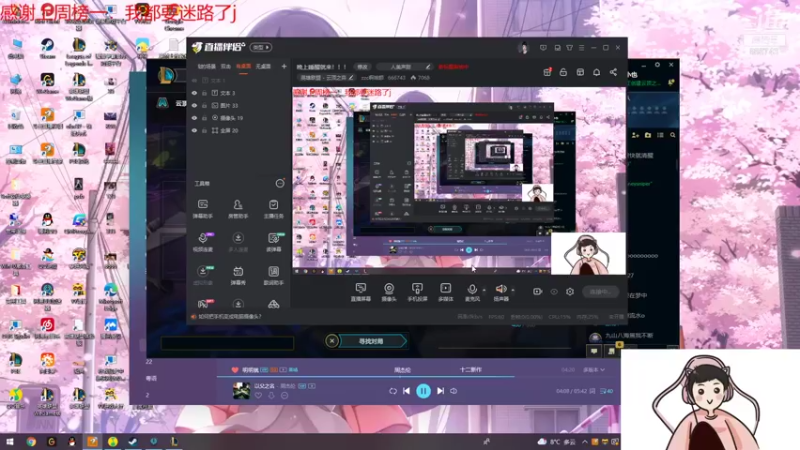Edit the 英雄联盟 category pencil
This screenshot has width=800, height=450.
pyautogui.click(x=351, y=78)
